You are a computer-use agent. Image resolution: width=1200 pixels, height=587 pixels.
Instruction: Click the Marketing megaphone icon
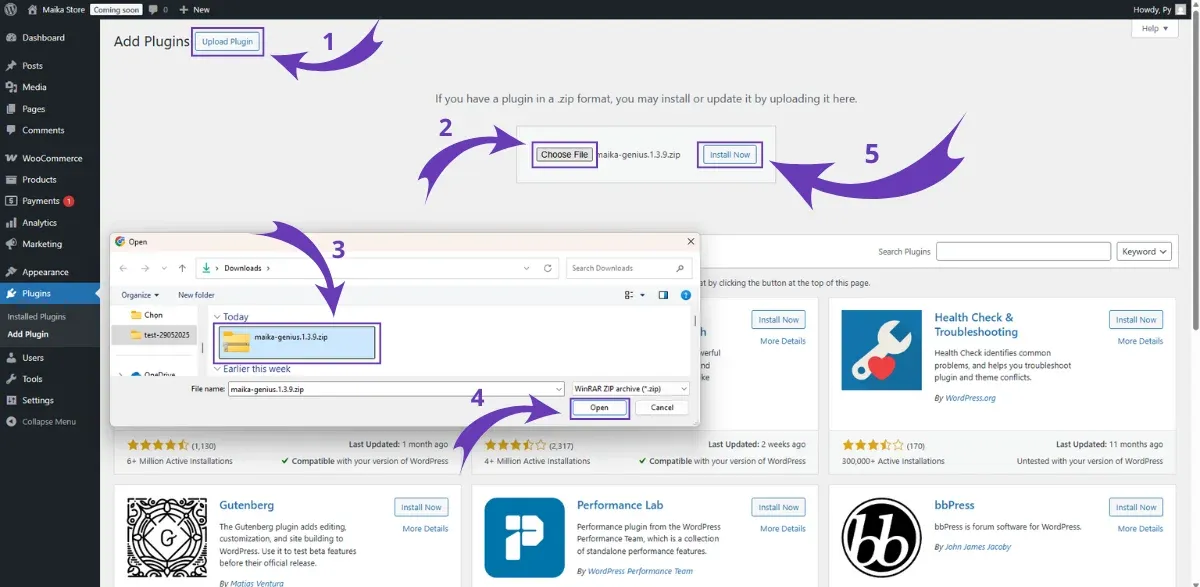(11, 244)
